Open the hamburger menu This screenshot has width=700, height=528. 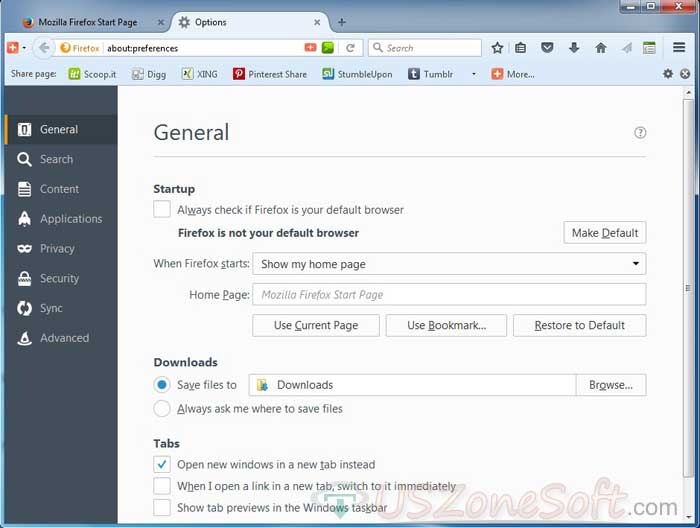pyautogui.click(x=679, y=47)
